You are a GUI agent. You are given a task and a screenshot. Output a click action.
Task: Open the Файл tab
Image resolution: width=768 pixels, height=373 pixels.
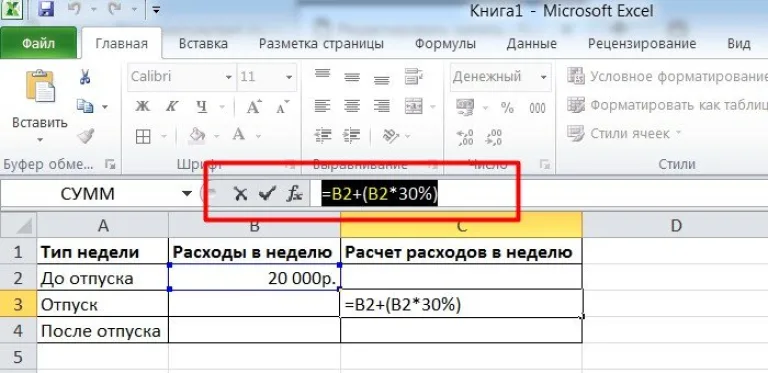[x=38, y=44]
